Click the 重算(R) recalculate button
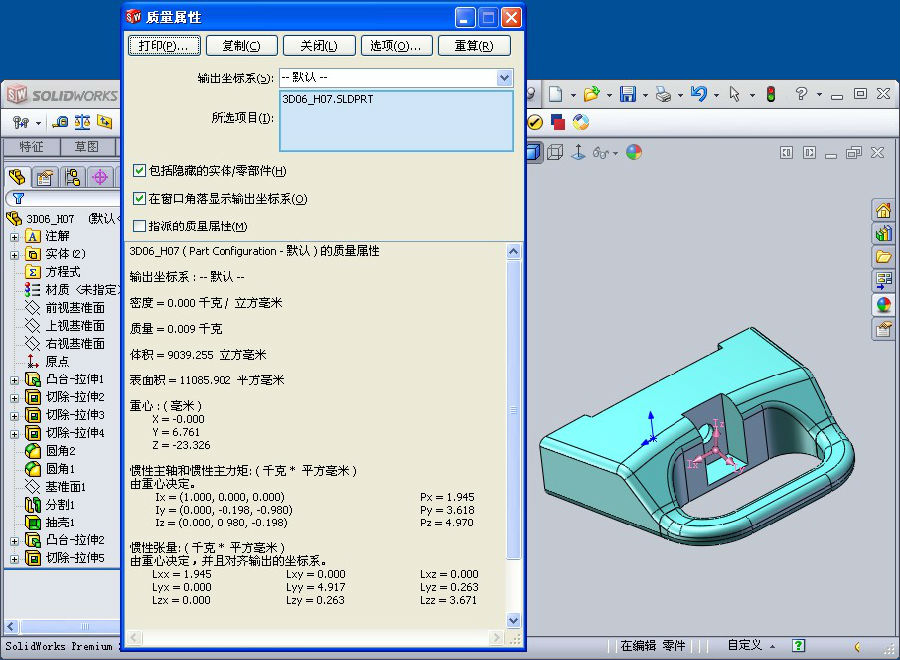 point(473,46)
